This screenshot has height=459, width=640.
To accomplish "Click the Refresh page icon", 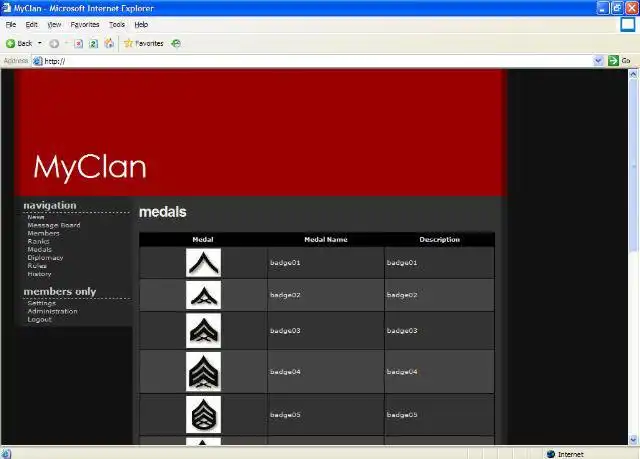I will 93,43.
